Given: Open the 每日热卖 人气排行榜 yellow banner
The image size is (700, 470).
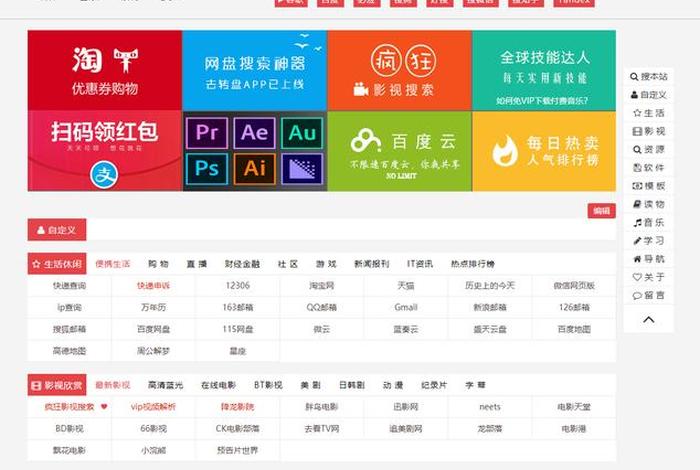Looking at the screenshot, I should 544,151.
